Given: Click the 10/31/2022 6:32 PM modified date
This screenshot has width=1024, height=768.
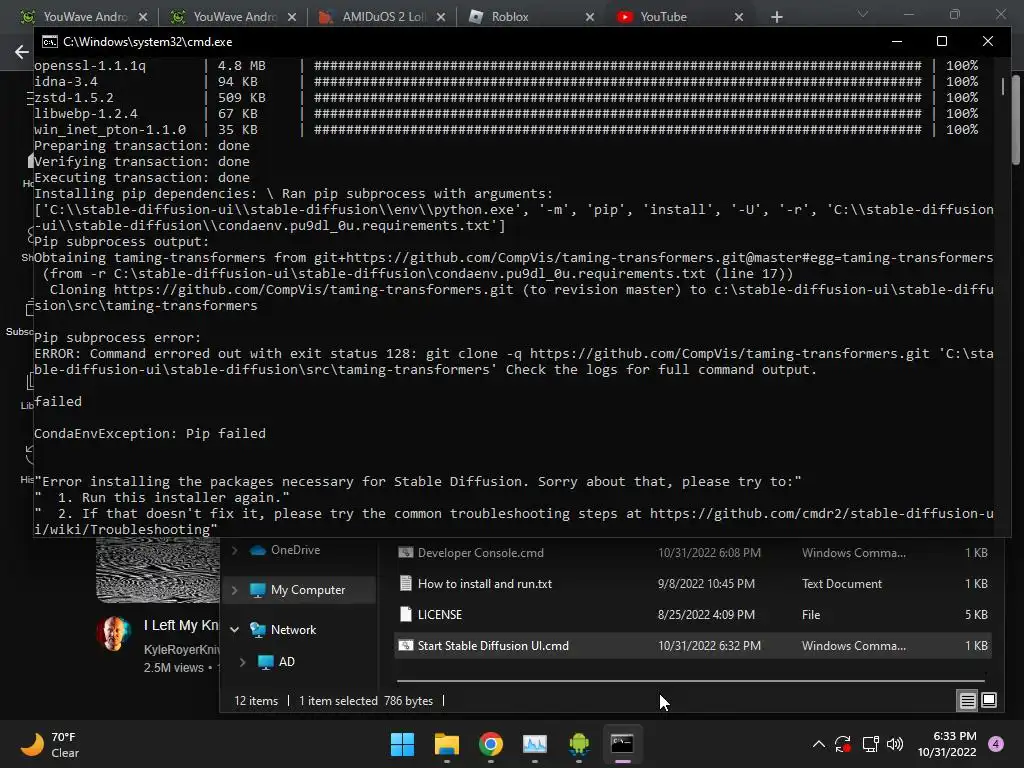Looking at the screenshot, I should (x=709, y=646).
